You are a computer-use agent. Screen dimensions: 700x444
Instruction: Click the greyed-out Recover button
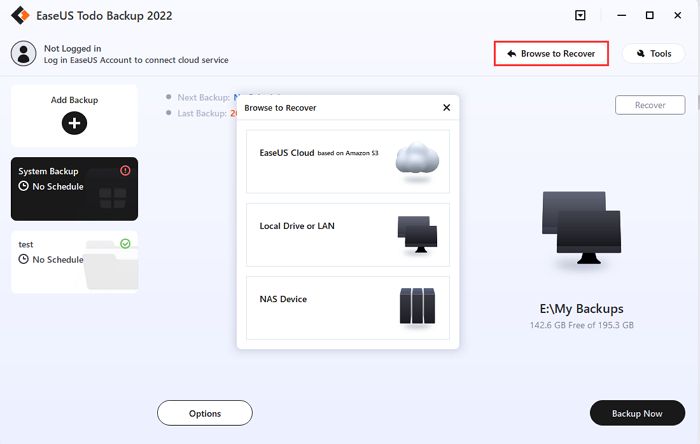(650, 105)
